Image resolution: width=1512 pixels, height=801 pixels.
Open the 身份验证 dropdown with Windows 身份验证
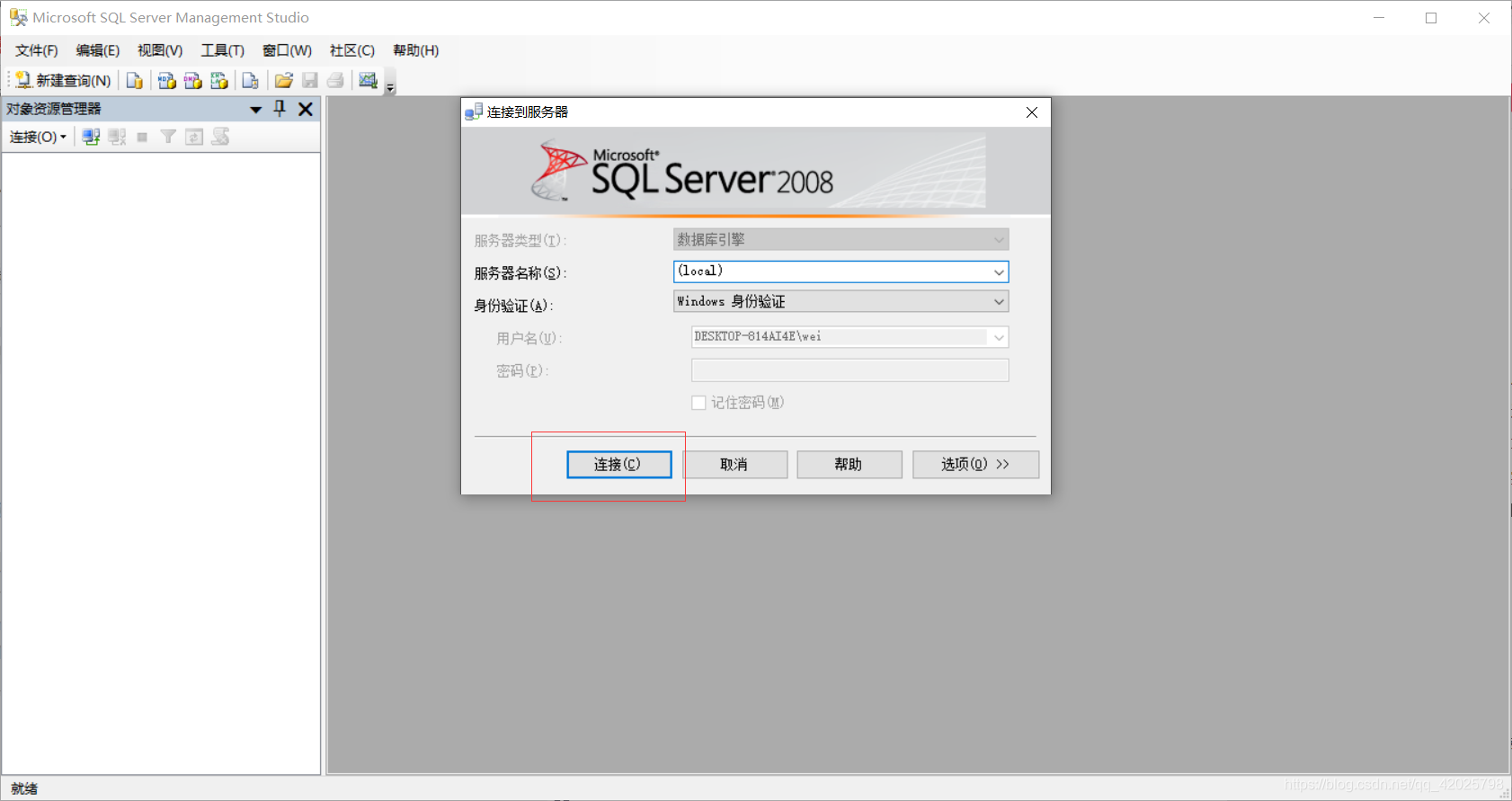click(x=840, y=301)
